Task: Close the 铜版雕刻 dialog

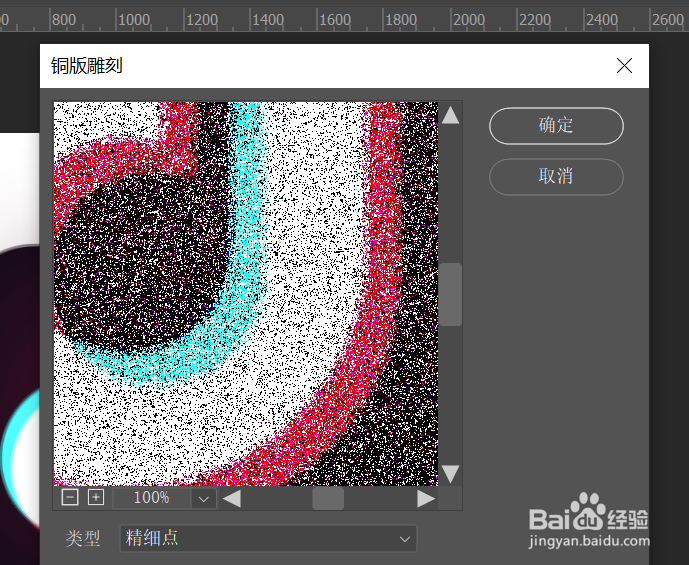Action: click(624, 66)
